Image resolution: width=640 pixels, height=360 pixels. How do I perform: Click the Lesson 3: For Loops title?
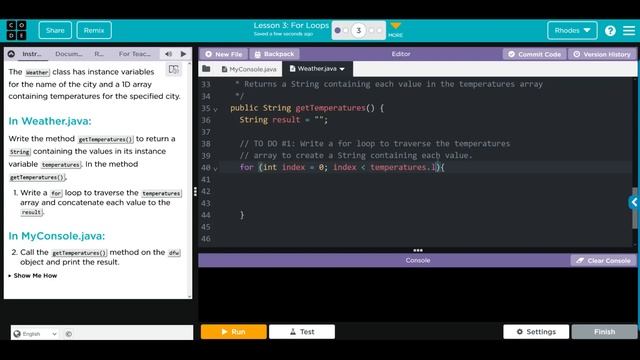(291, 25)
